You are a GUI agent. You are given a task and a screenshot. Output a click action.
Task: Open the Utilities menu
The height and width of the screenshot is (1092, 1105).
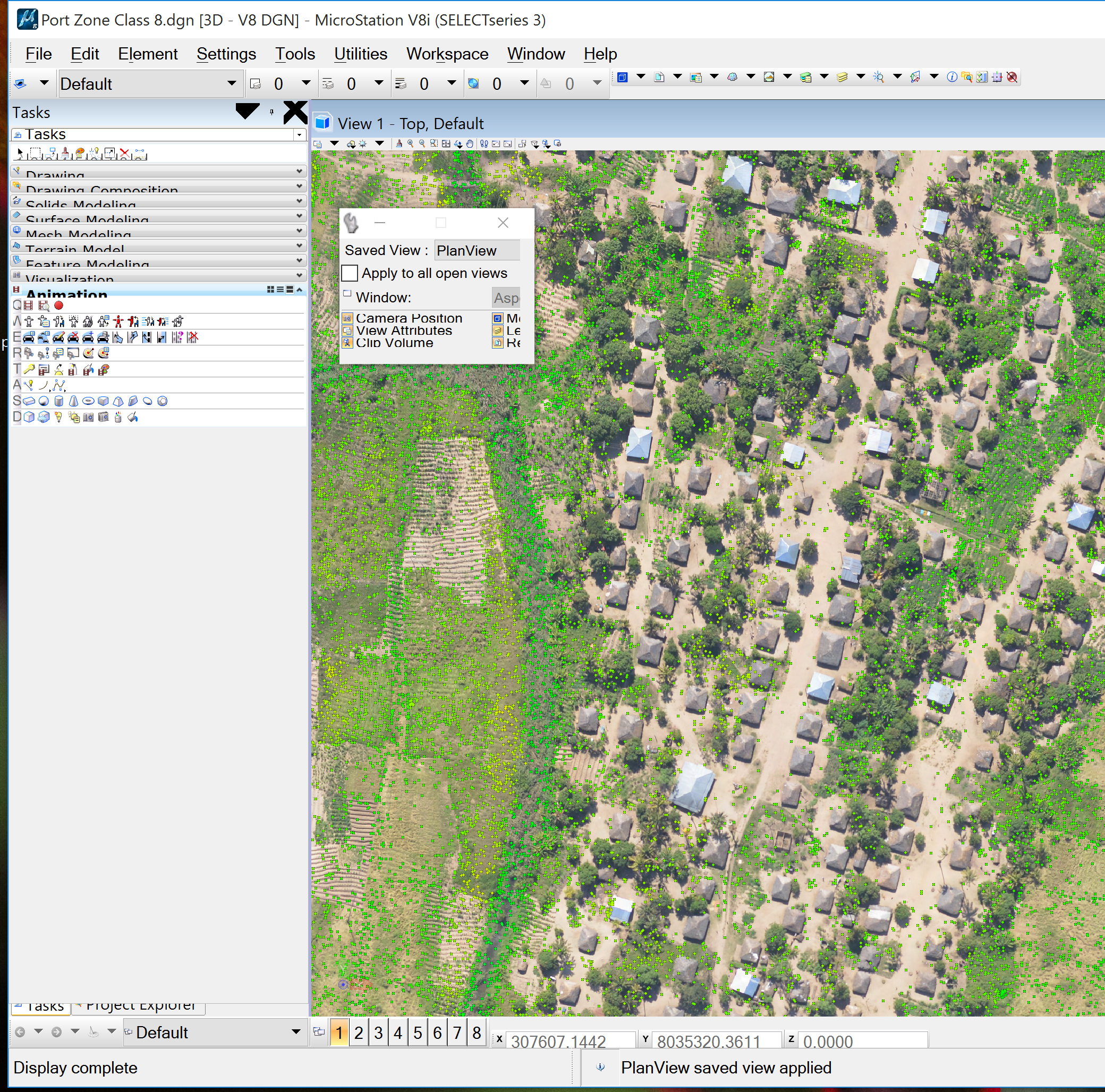360,54
